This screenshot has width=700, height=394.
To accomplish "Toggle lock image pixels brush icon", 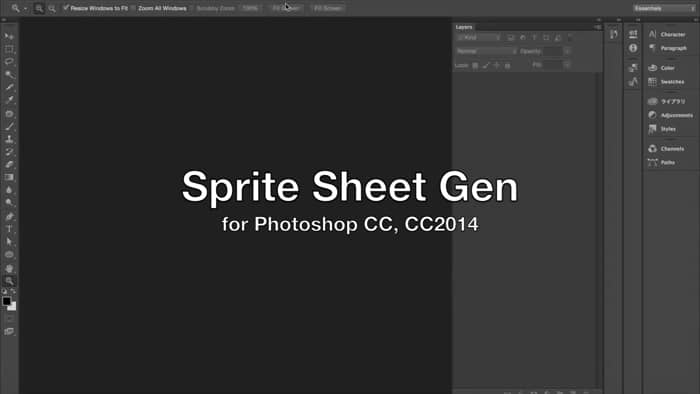I will point(486,66).
